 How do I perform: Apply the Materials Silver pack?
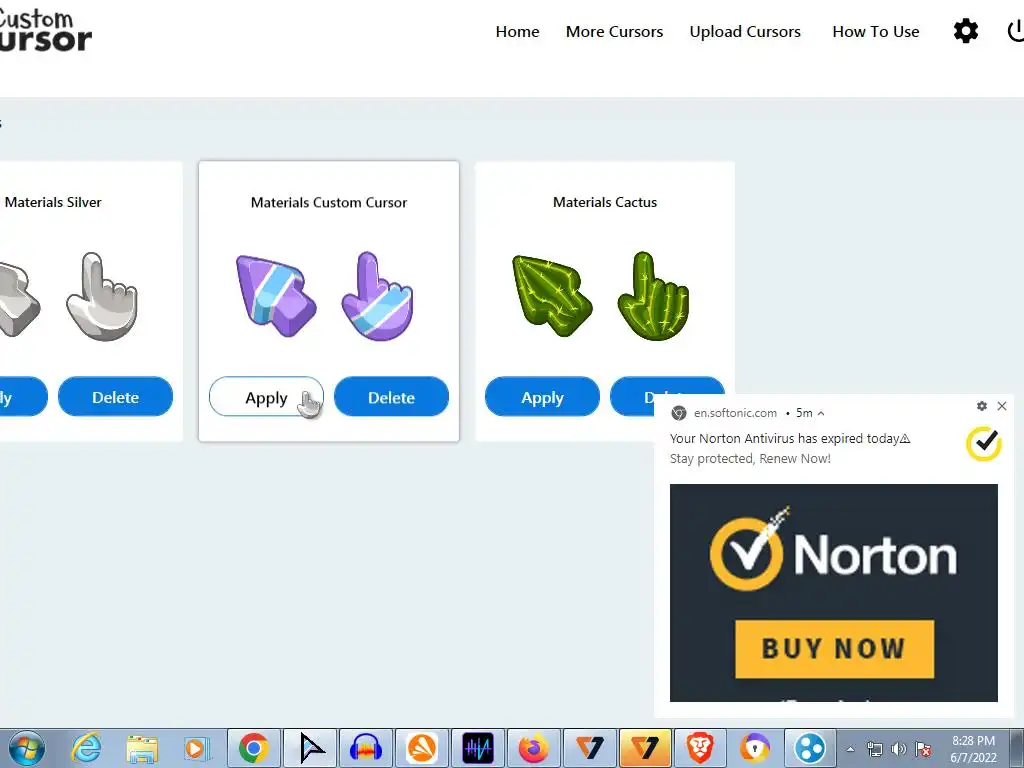pyautogui.click(x=24, y=396)
